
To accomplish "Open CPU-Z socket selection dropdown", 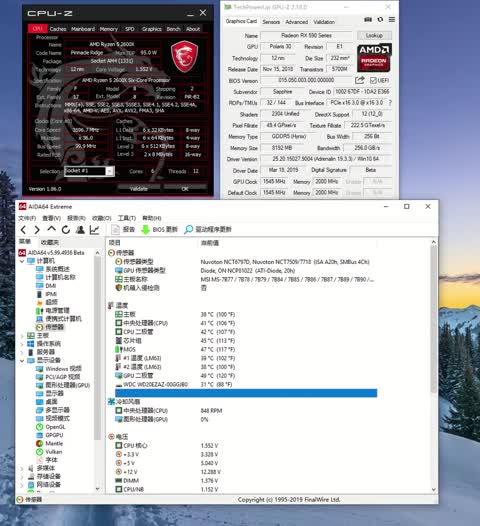I will [110, 171].
